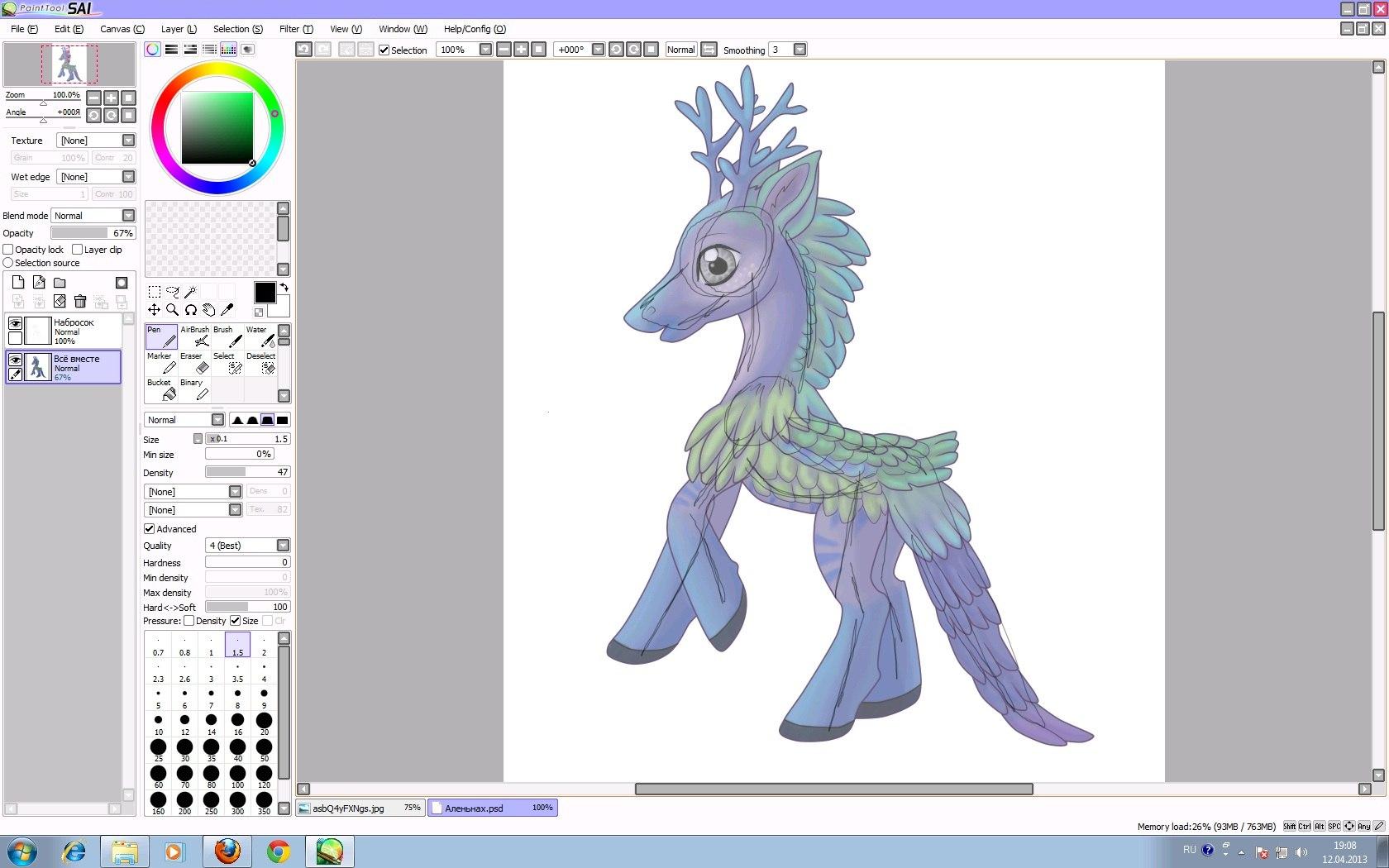Select the Deselect brush tool
This screenshot has height=868, width=1389.
point(260,363)
